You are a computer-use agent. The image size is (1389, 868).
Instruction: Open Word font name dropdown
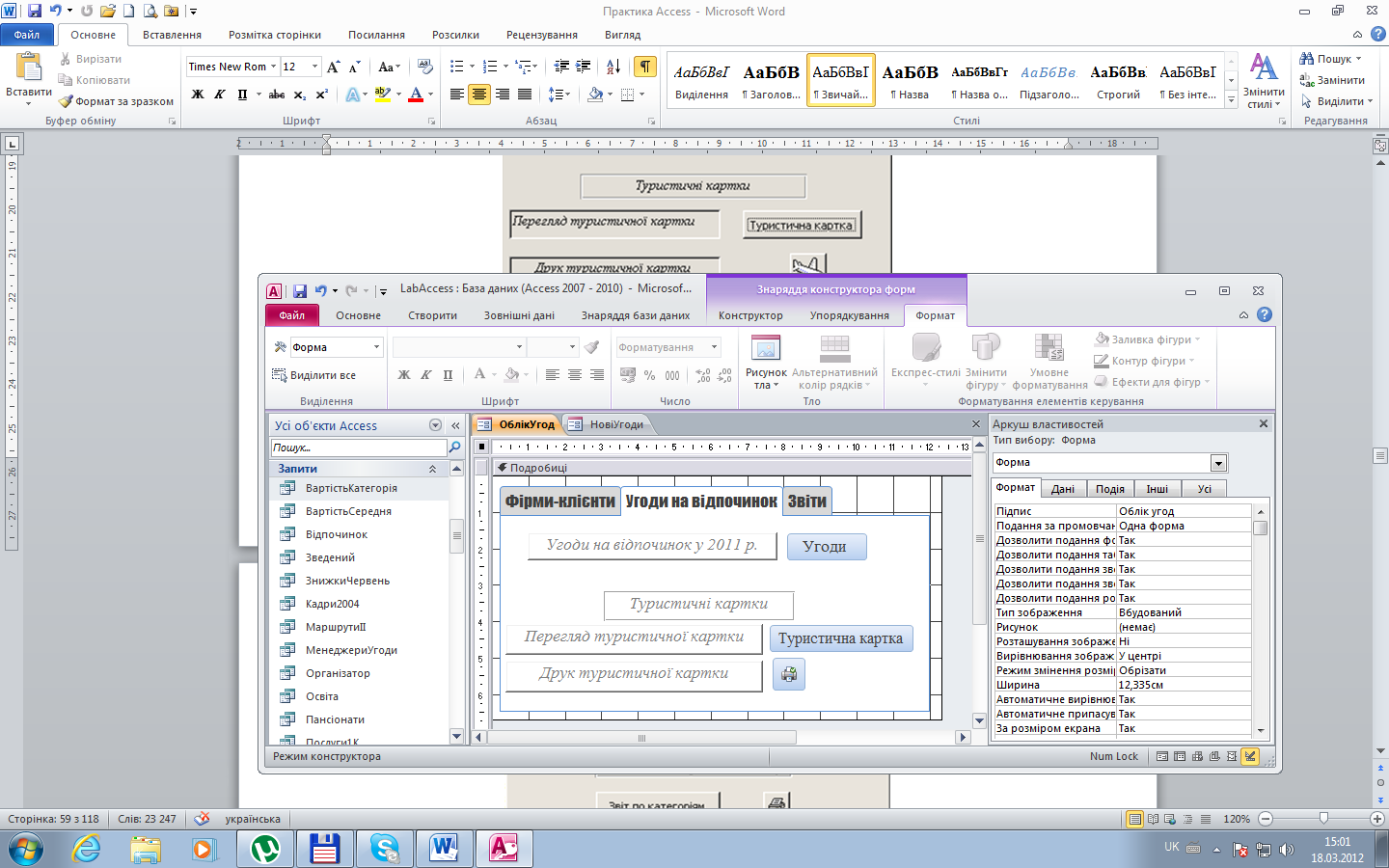point(274,67)
